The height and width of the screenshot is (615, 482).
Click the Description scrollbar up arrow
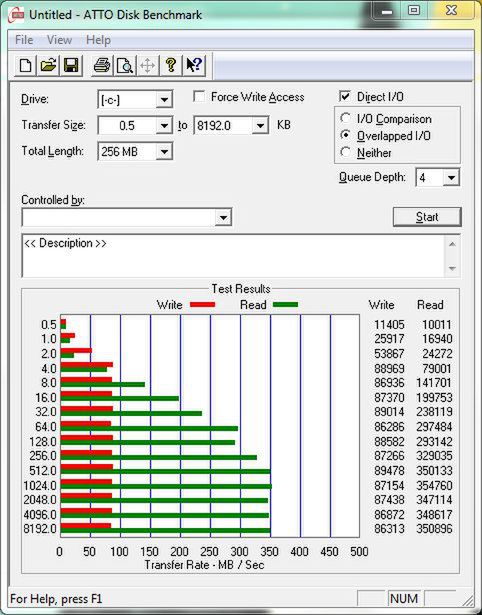click(452, 244)
